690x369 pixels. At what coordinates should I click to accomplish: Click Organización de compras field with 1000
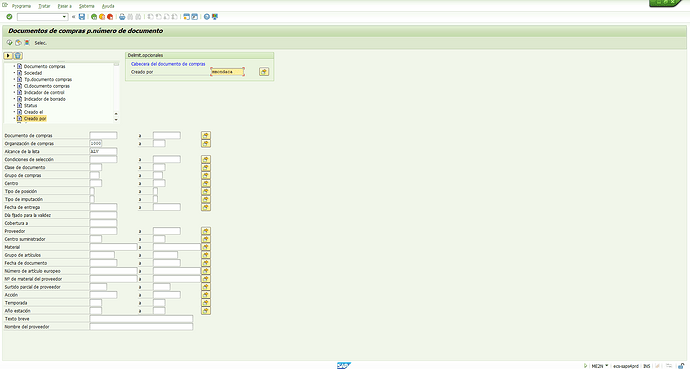tap(96, 143)
